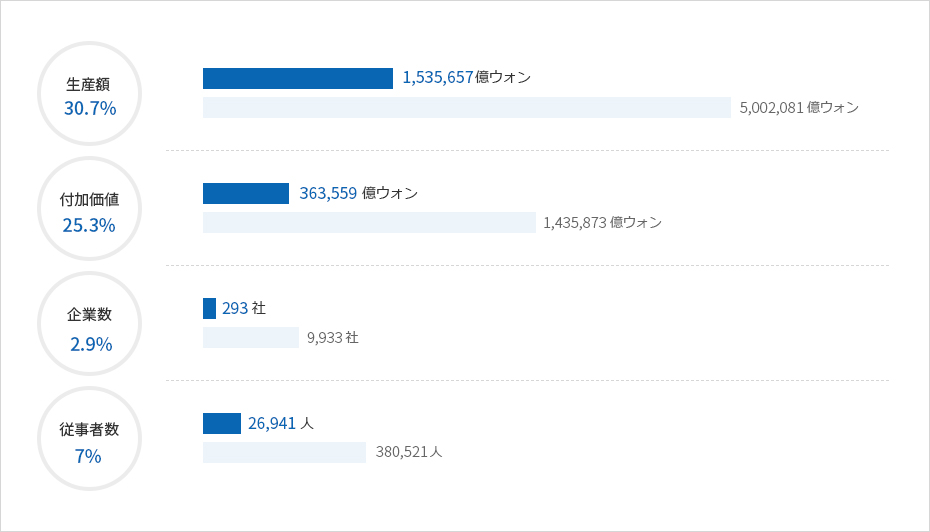Click the 生産額 30.7% circle

(x=90, y=94)
